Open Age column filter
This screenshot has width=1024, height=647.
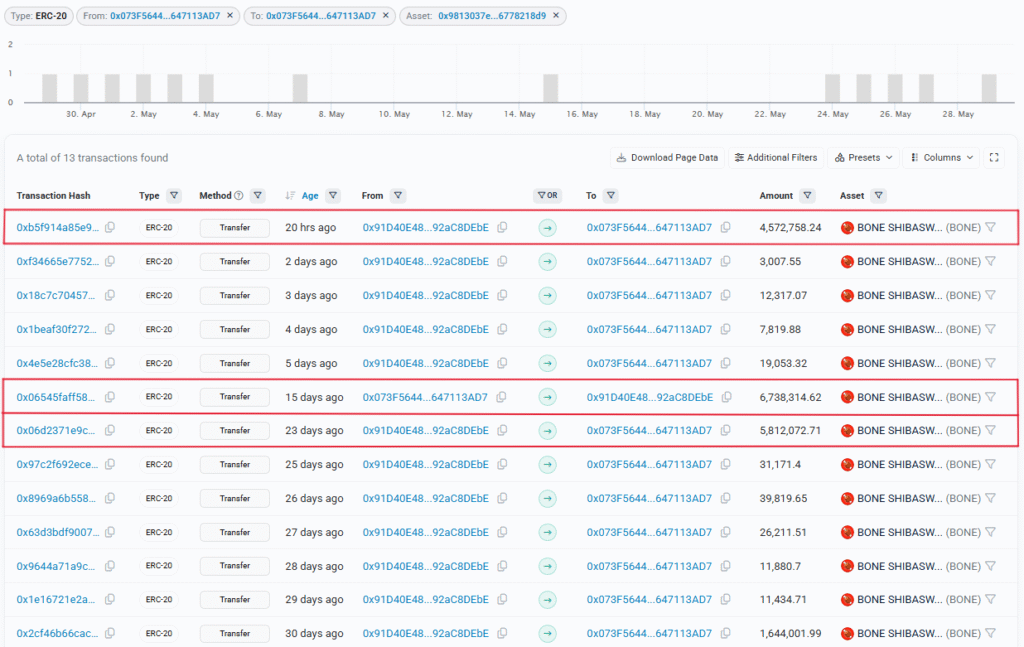(x=333, y=195)
